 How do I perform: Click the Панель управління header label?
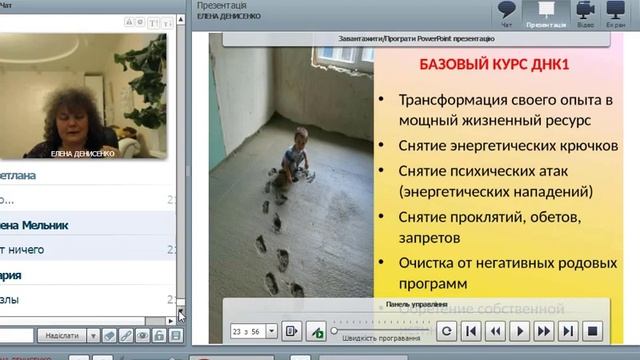[416, 304]
